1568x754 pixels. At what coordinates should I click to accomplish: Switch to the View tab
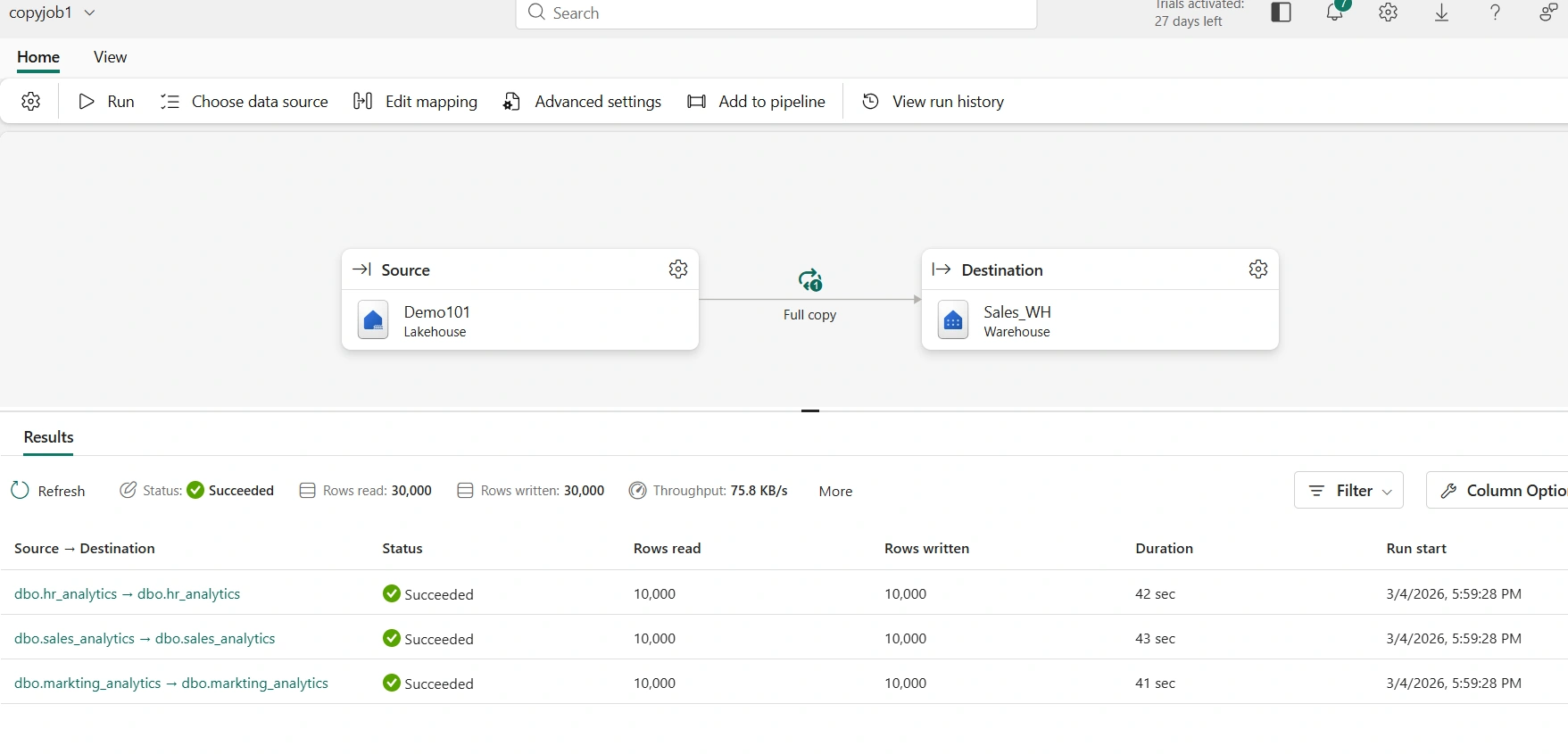click(110, 57)
